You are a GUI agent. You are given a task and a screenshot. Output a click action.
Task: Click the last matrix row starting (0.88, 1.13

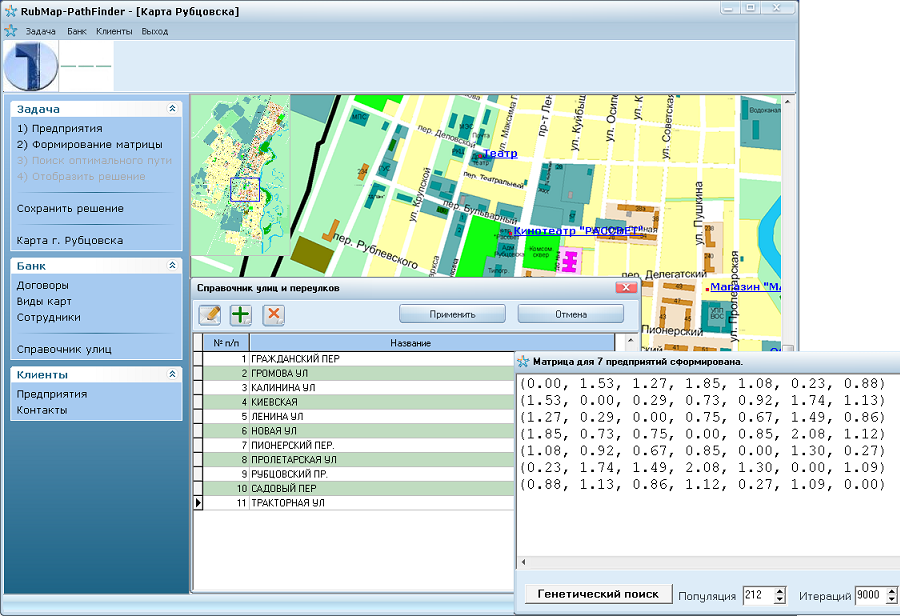(x=703, y=485)
